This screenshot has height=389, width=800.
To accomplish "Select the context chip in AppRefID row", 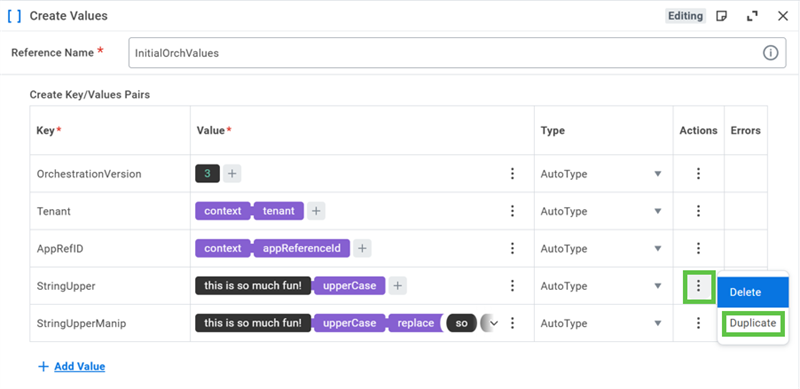I will tap(223, 249).
